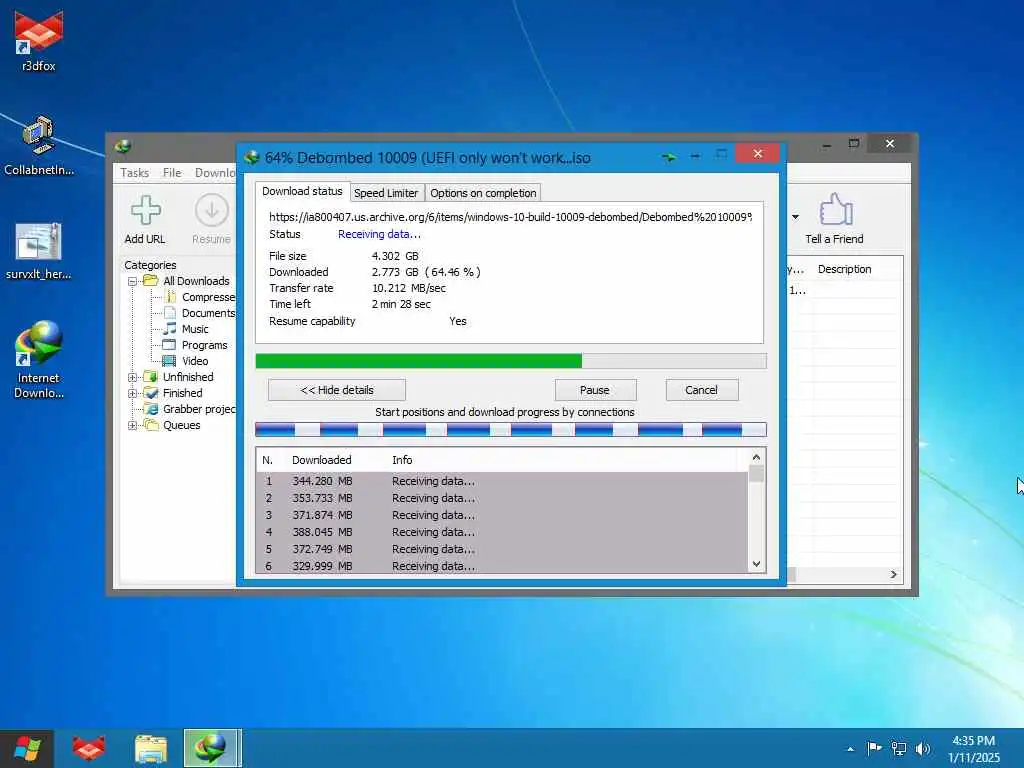This screenshot has width=1024, height=768.
Task: Click the Receiving data status text
Action: coord(379,234)
